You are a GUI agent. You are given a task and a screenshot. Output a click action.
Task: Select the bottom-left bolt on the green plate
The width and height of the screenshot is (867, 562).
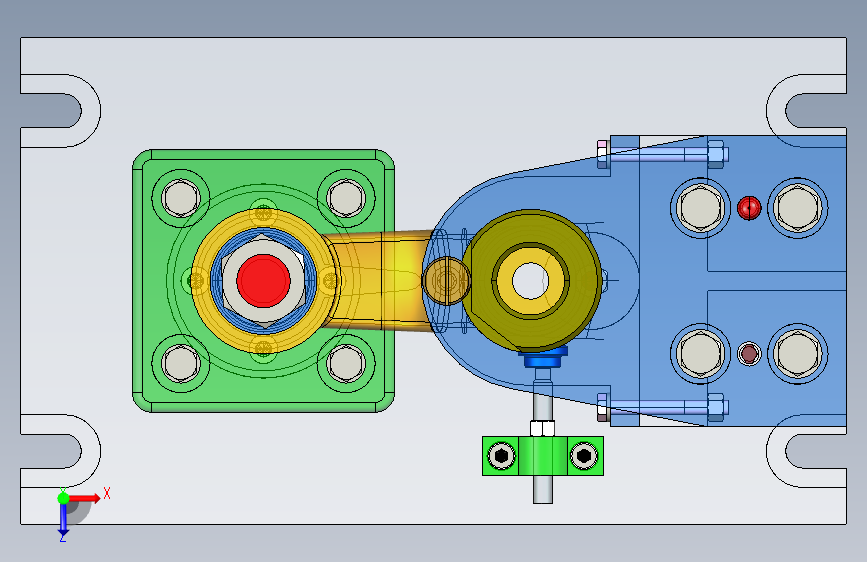click(181, 363)
